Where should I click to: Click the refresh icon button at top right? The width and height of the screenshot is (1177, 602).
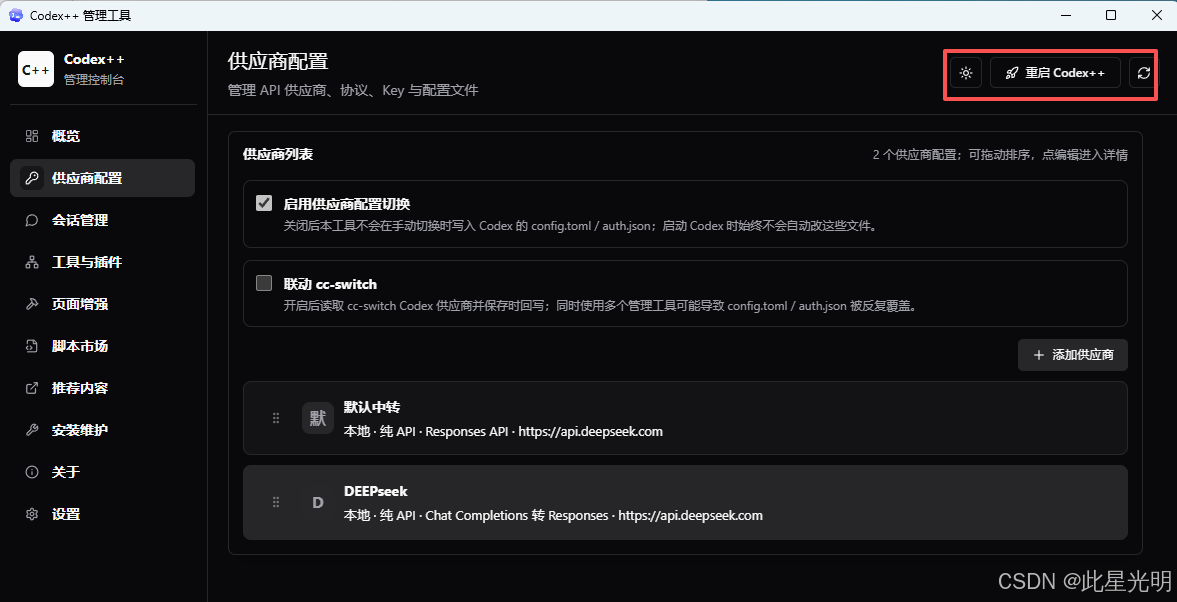1143,73
